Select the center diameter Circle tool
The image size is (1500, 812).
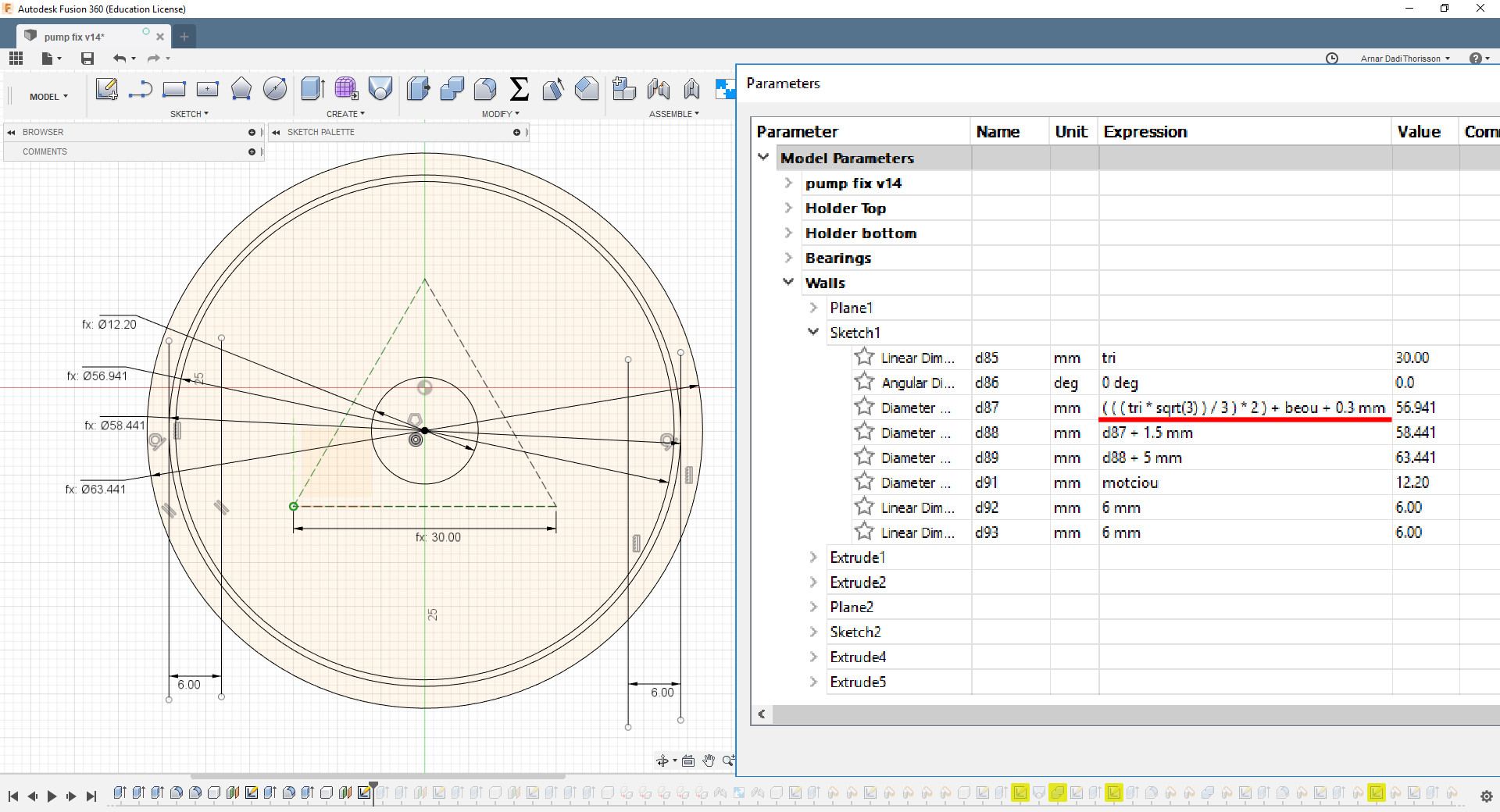click(x=275, y=89)
